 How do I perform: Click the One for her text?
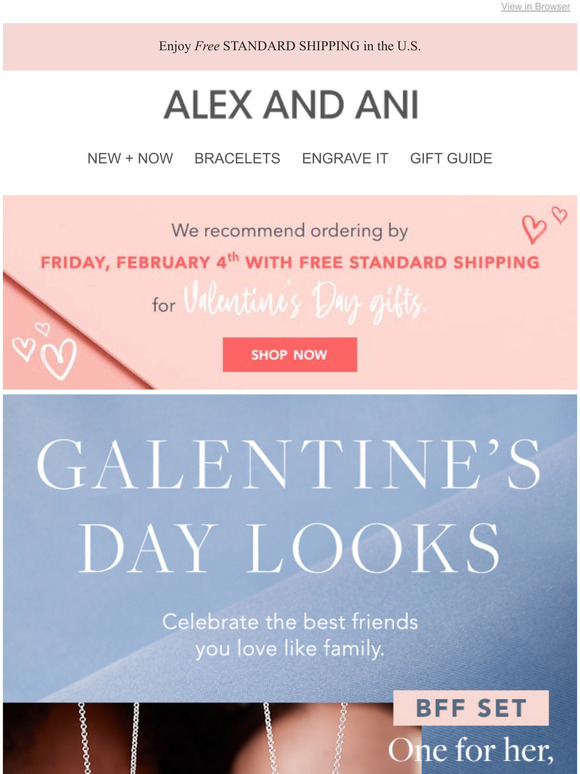point(470,750)
